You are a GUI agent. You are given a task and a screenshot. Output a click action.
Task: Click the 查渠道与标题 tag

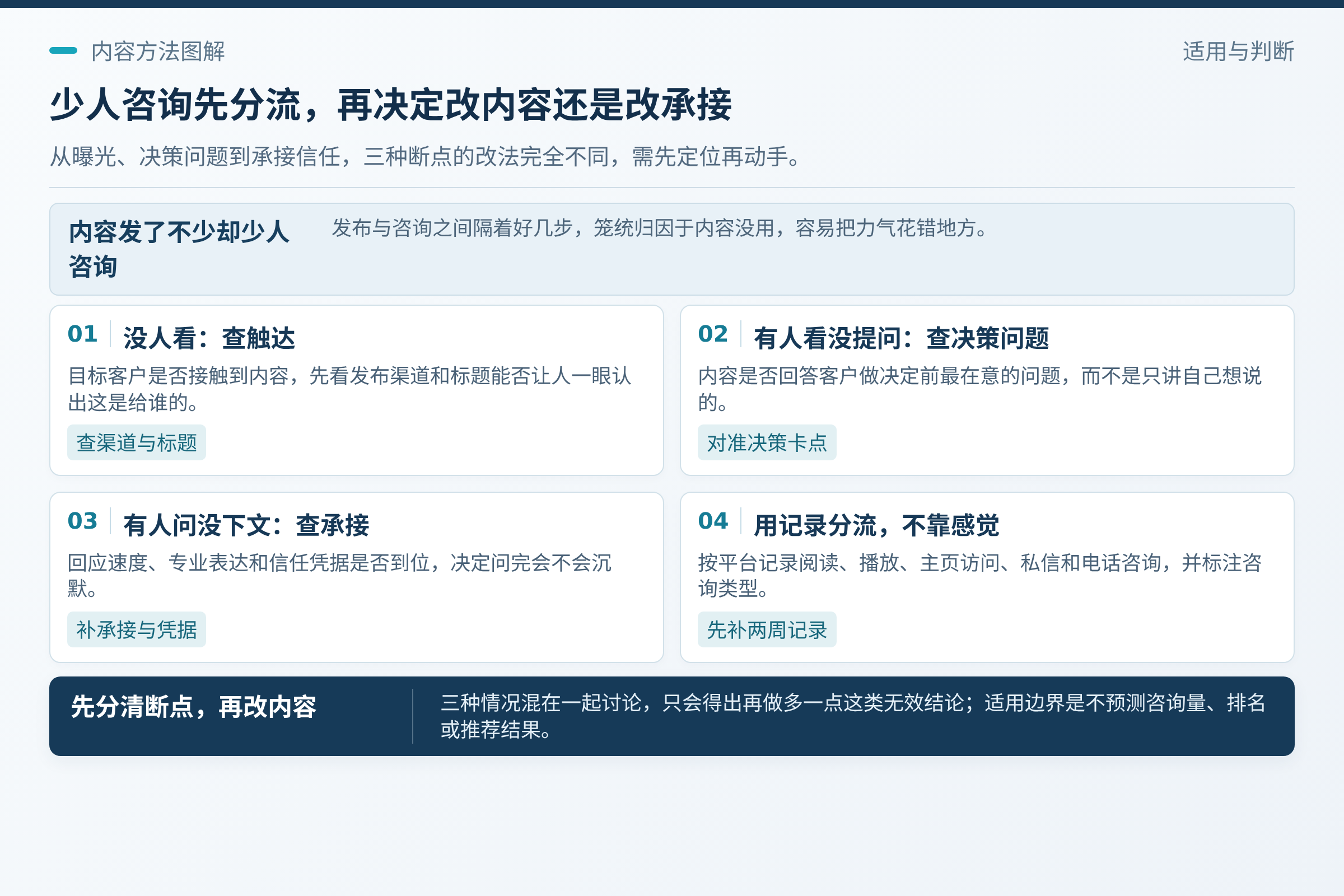(x=137, y=442)
